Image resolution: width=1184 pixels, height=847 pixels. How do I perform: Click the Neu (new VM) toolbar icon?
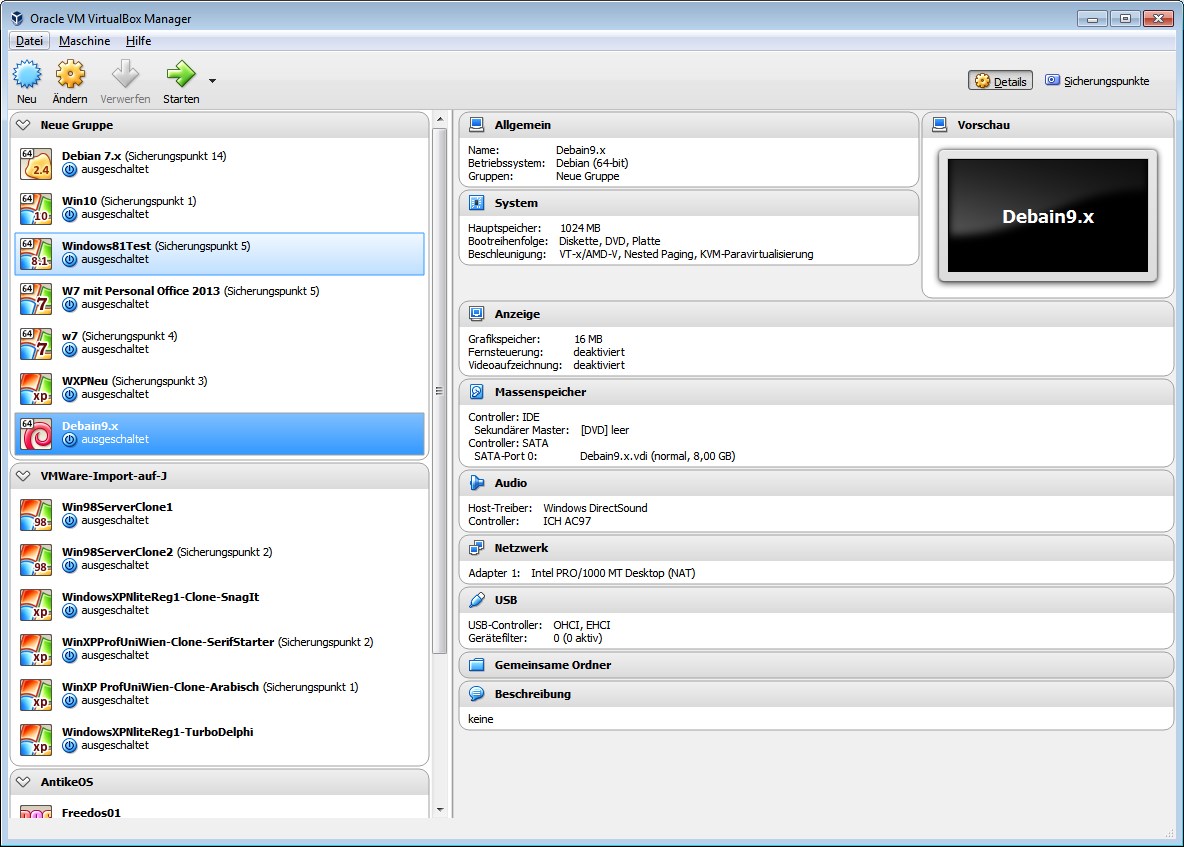click(x=27, y=75)
